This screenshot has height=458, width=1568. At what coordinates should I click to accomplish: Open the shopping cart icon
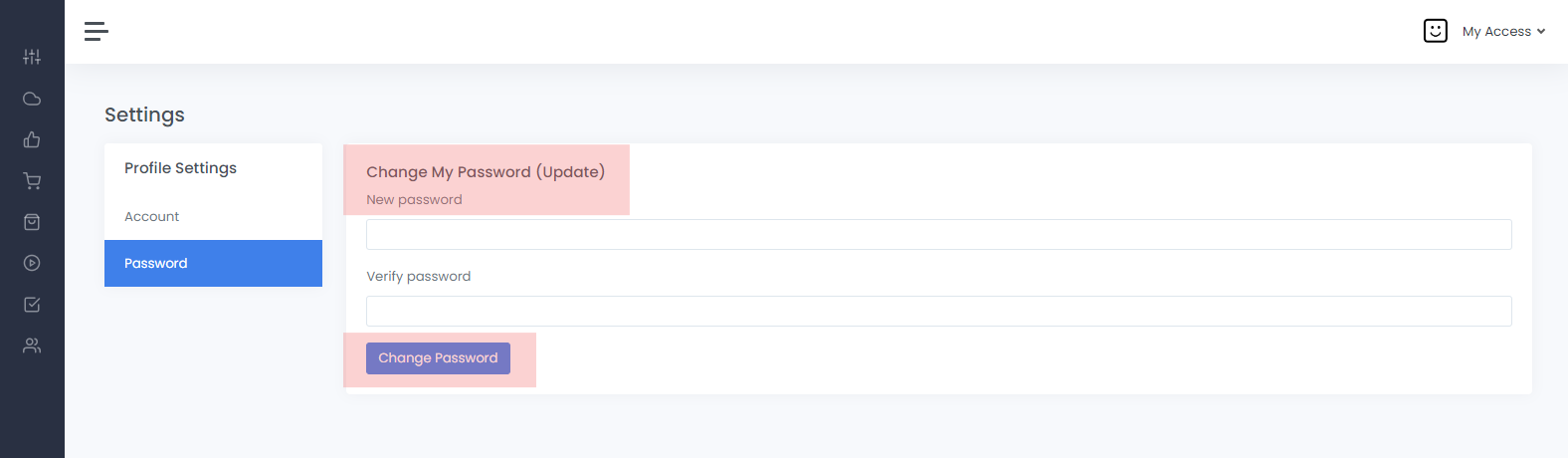point(32,181)
